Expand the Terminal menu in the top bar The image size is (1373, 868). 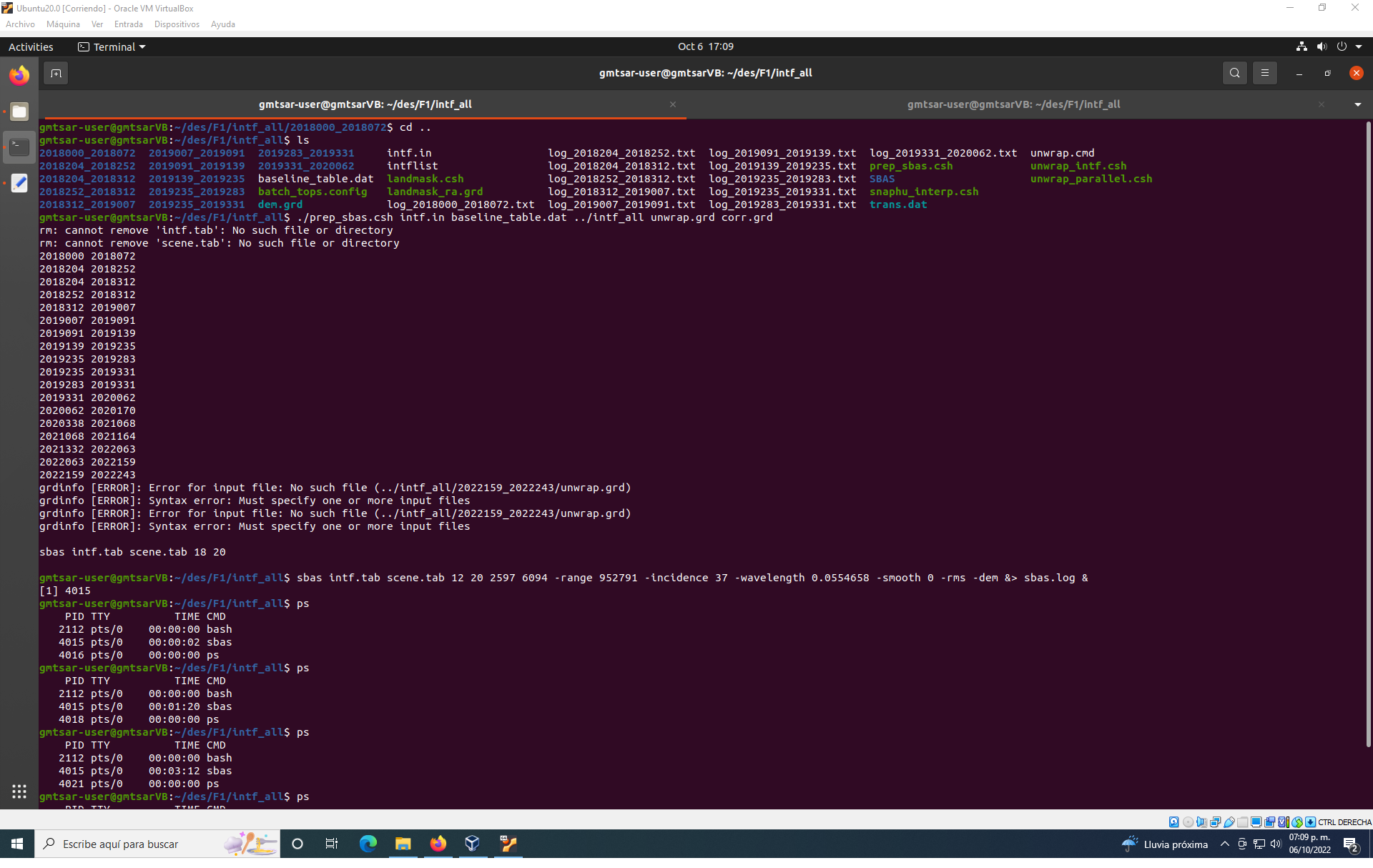112,46
